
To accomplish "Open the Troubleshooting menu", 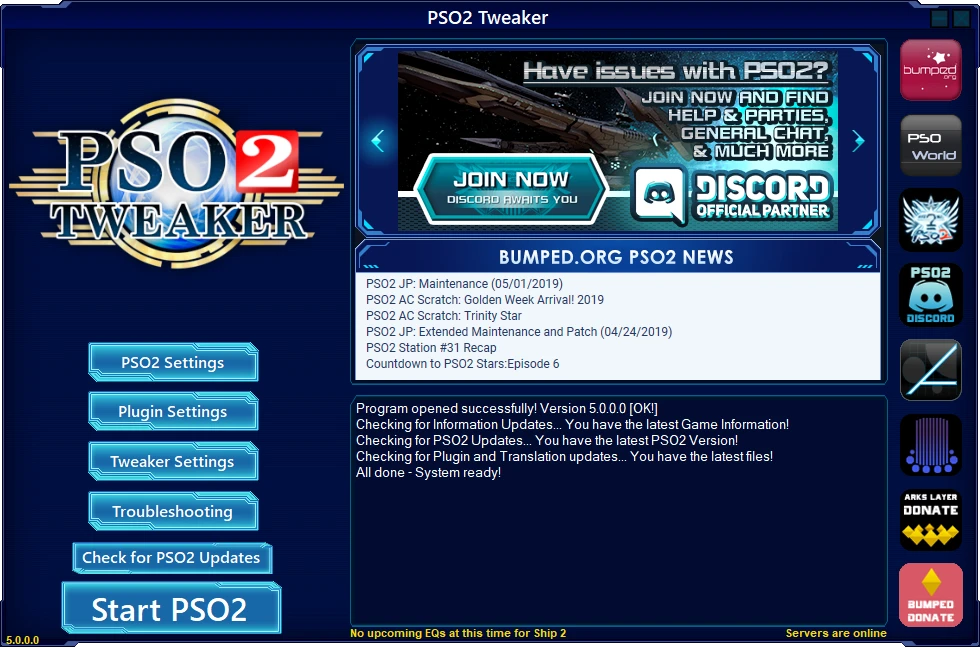I will pos(172,511).
